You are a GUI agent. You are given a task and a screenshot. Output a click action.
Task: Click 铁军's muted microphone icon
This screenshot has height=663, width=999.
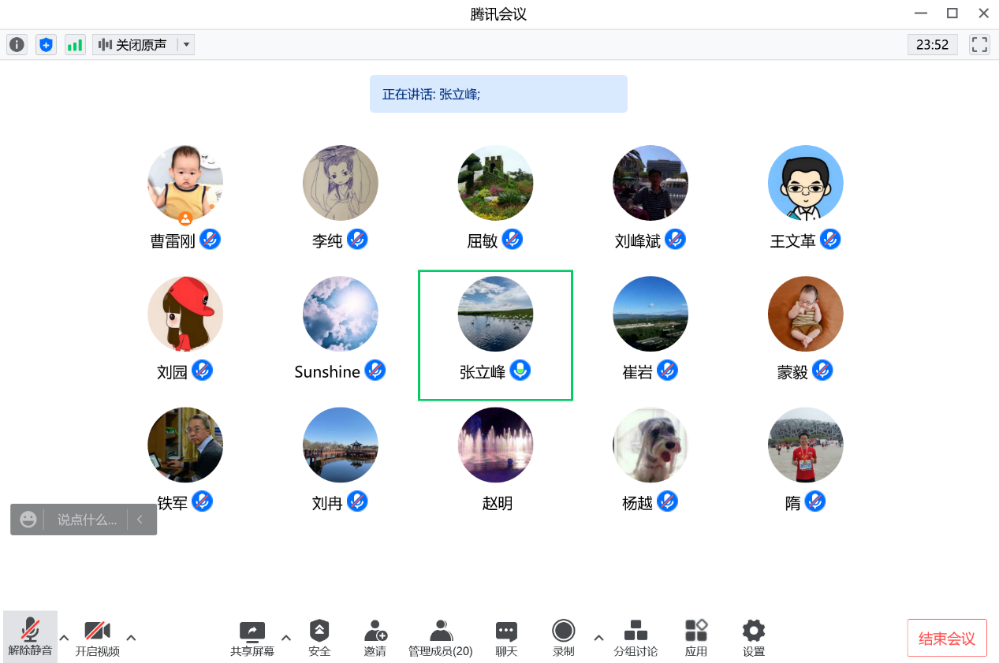coord(202,502)
